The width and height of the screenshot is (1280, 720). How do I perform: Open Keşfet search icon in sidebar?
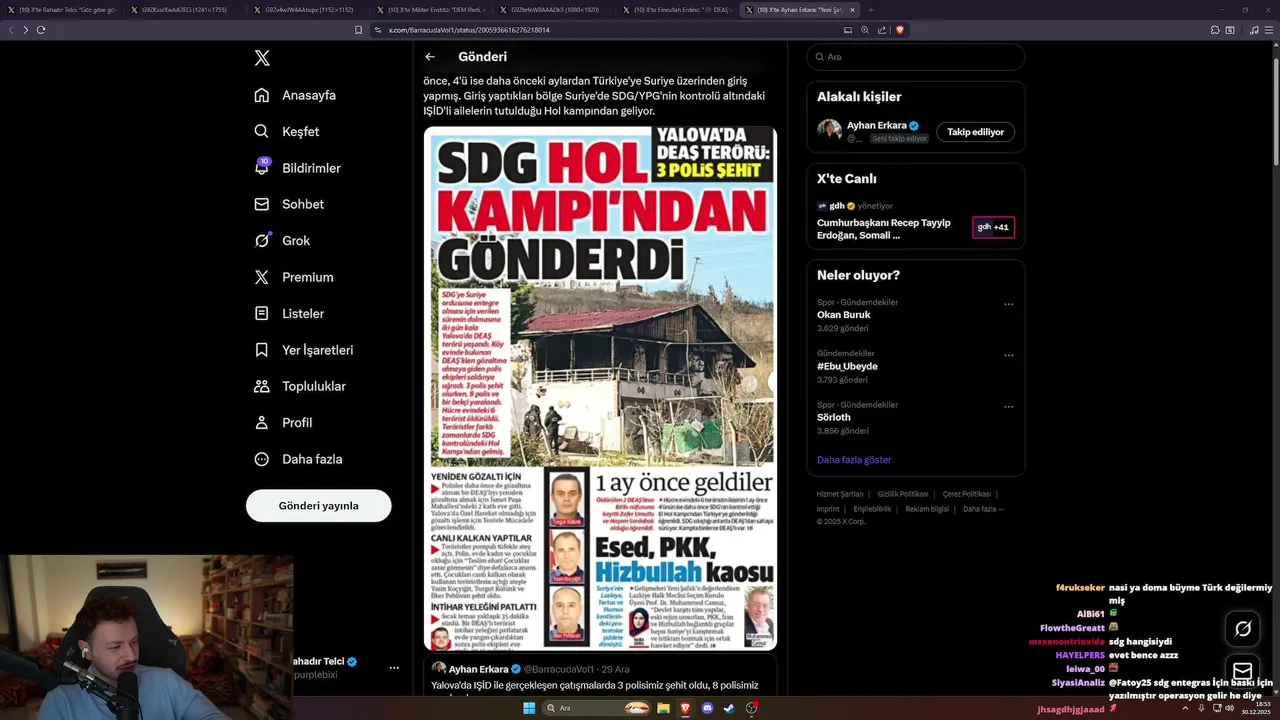click(262, 131)
